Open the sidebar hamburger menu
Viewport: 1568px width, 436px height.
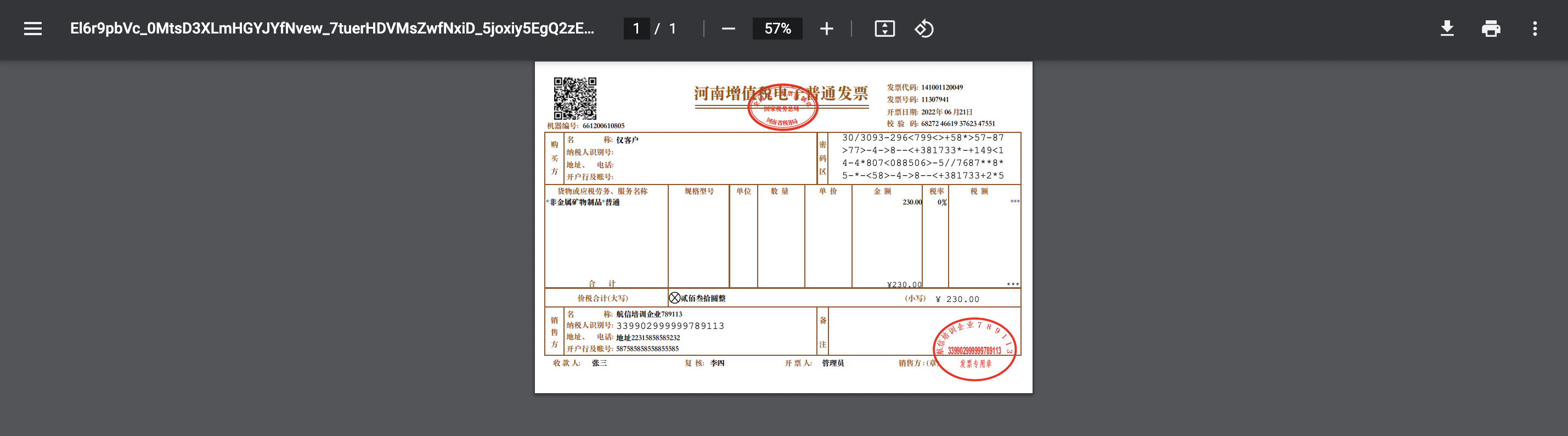coord(33,29)
